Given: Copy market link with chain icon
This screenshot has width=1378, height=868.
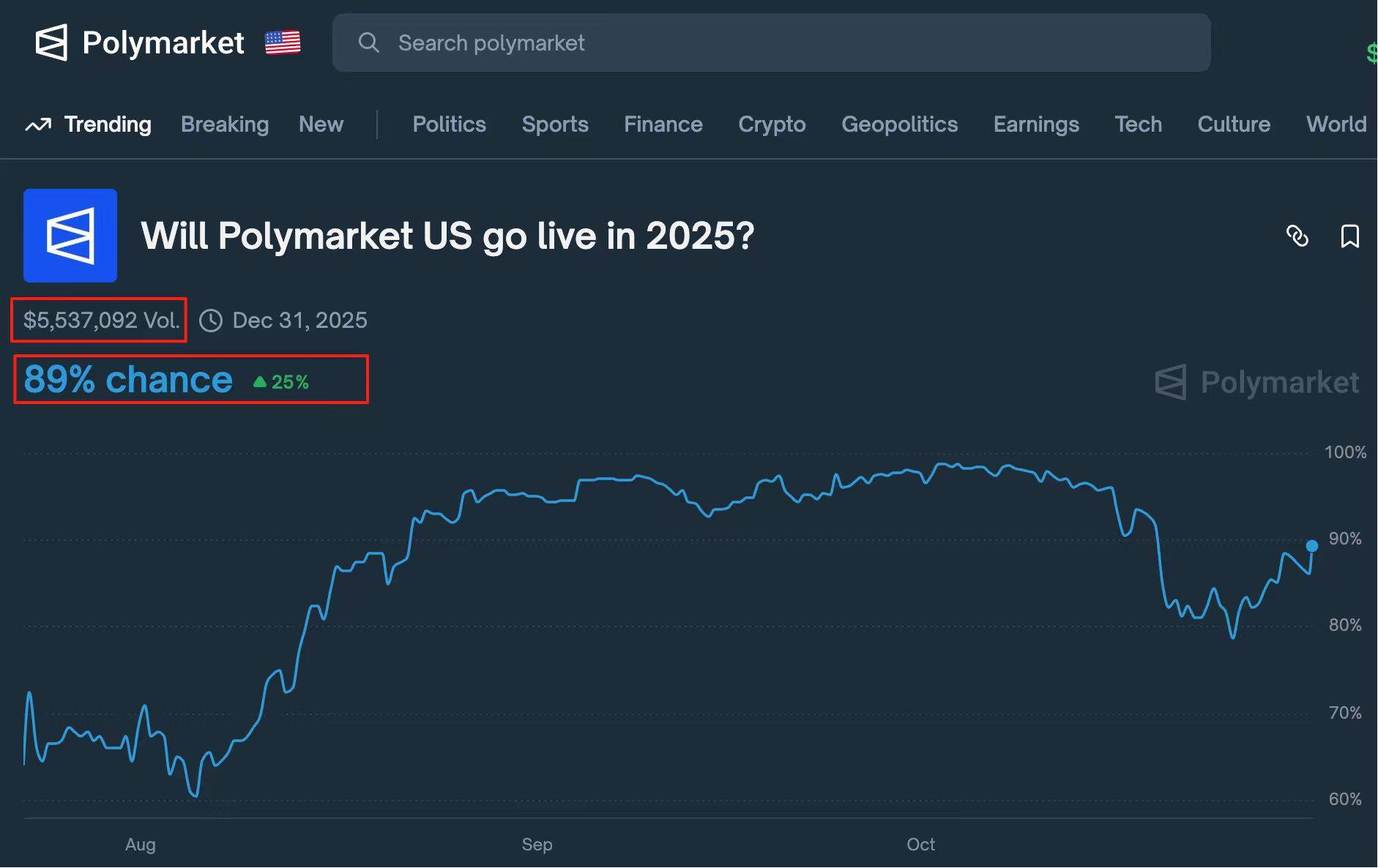Looking at the screenshot, I should (1297, 236).
